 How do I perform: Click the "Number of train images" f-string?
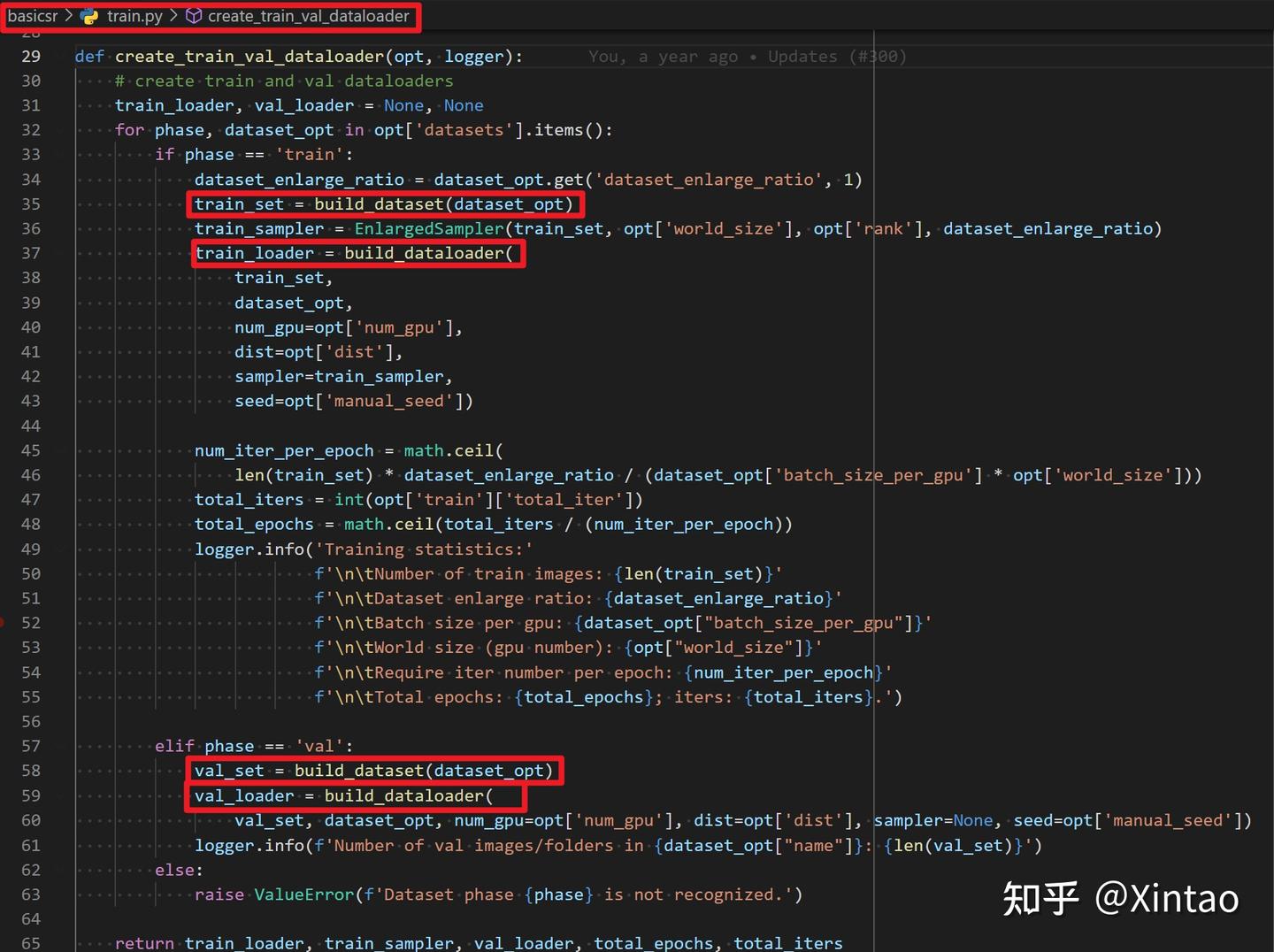coord(549,574)
